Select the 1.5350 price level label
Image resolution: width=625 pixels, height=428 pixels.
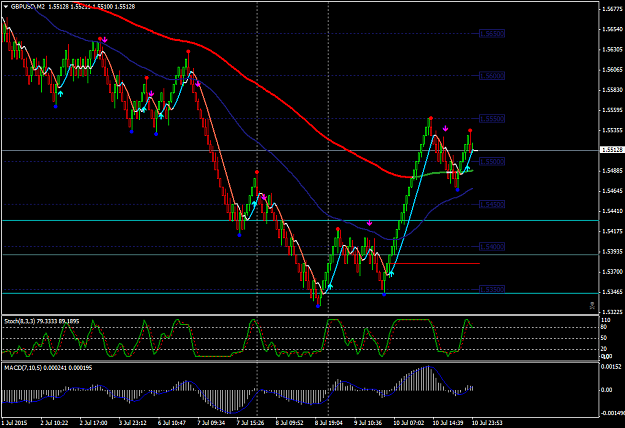tap(492, 290)
